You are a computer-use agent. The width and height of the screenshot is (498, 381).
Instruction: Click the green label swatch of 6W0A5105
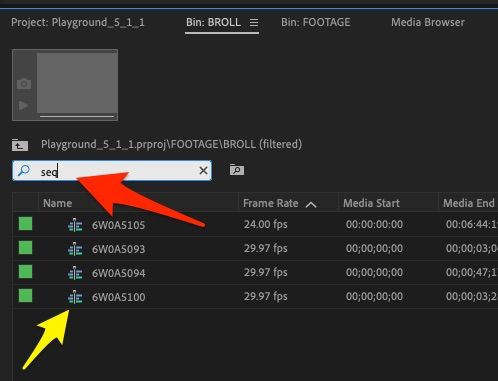(25, 224)
